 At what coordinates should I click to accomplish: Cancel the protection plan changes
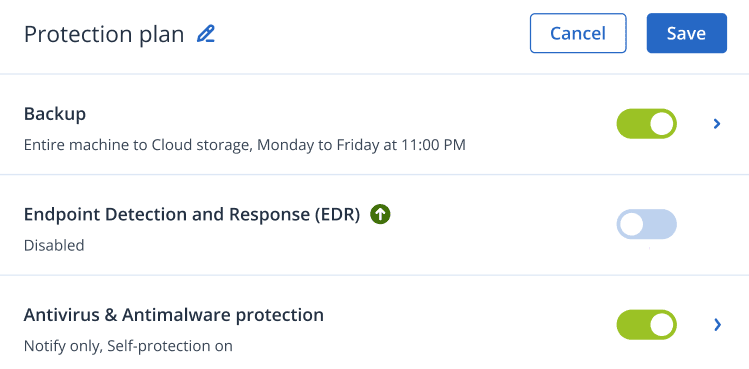click(578, 33)
